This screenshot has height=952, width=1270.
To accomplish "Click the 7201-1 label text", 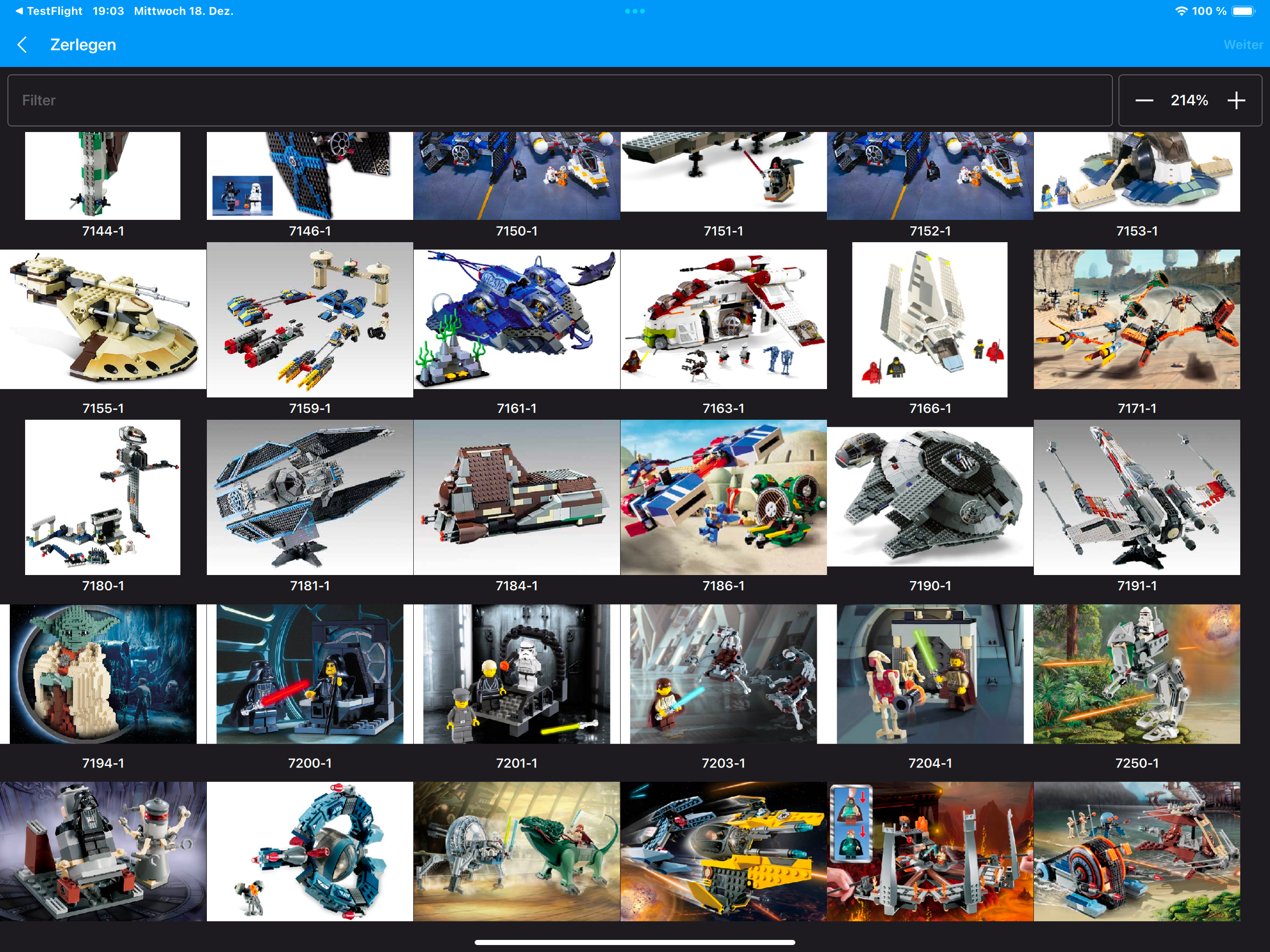I will tap(517, 763).
